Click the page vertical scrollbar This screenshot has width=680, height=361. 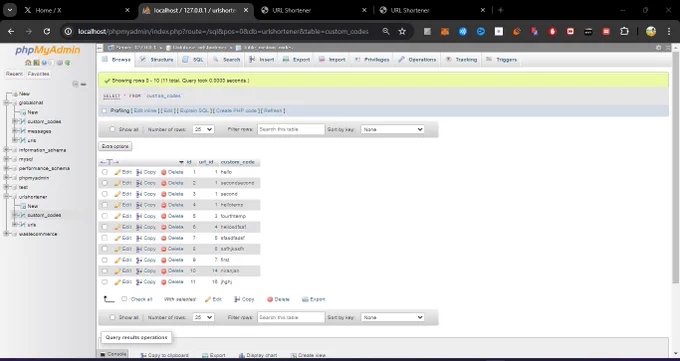point(676,168)
